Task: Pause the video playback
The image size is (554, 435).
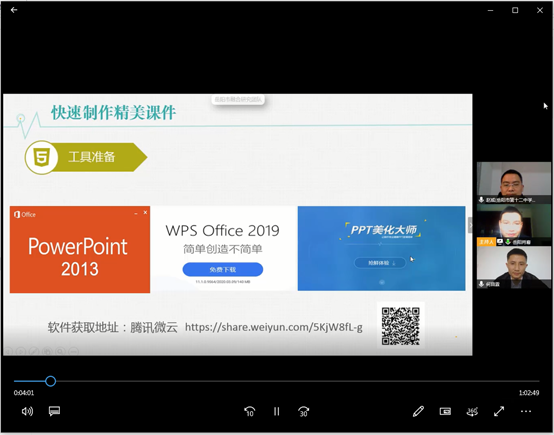Action: point(277,411)
